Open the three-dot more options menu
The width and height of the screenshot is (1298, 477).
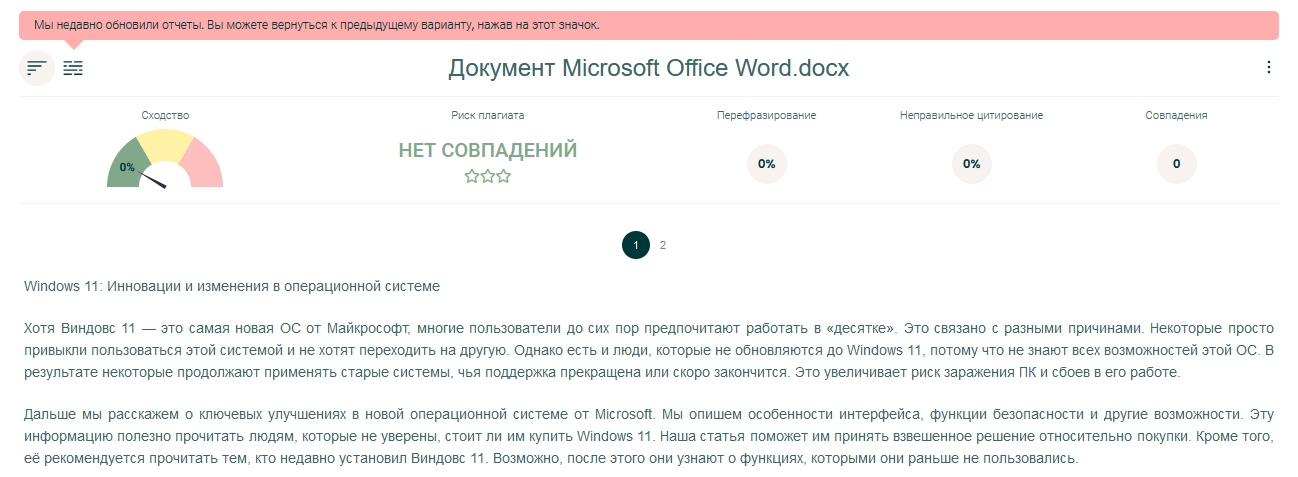click(1268, 67)
